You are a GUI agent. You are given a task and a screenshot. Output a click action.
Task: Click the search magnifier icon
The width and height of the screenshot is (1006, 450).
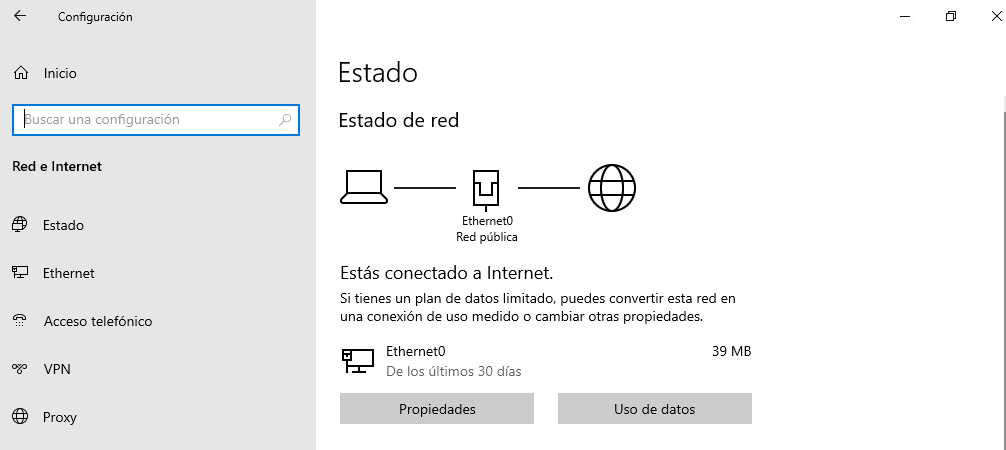pos(285,120)
